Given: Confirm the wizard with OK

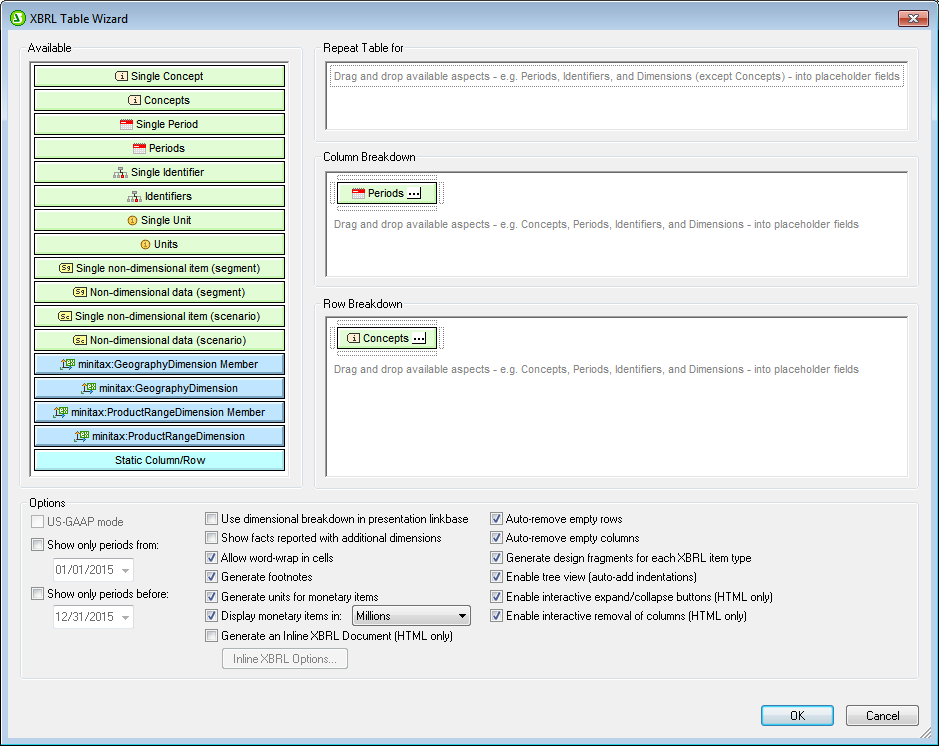Looking at the screenshot, I should click(796, 715).
